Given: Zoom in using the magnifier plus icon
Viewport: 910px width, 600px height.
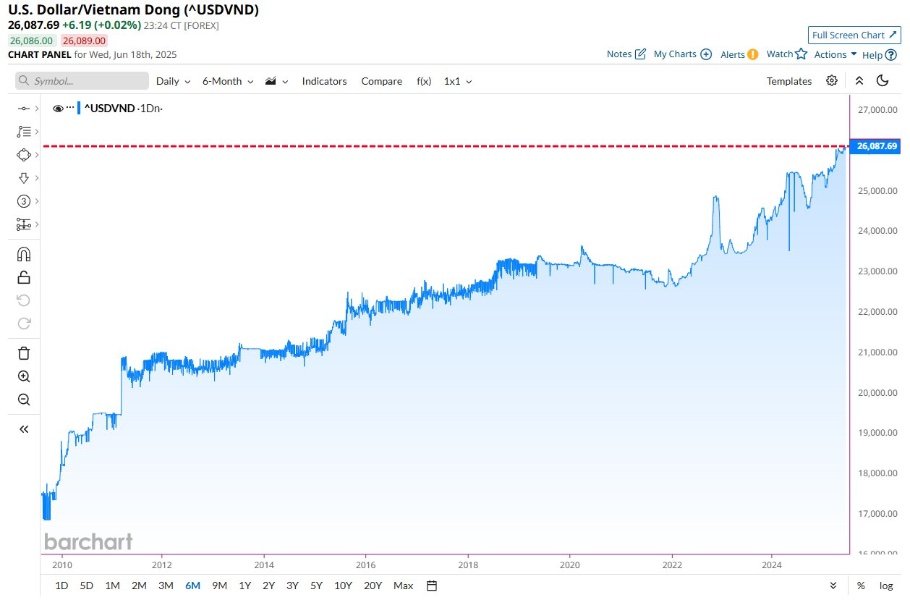Looking at the screenshot, I should tap(24, 377).
